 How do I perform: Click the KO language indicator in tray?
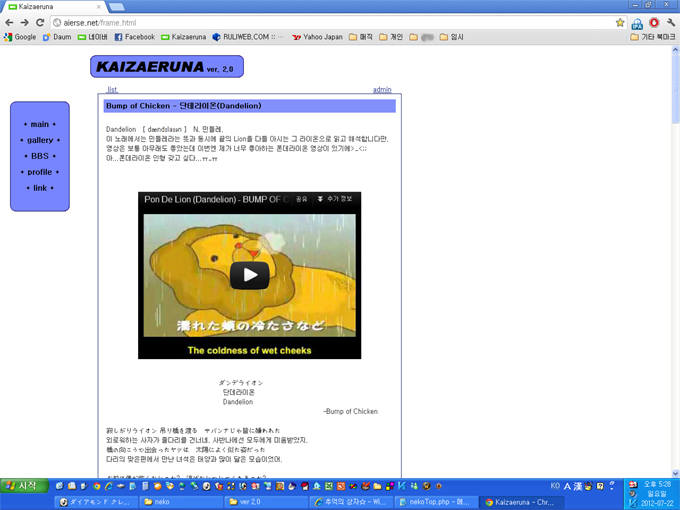pyautogui.click(x=555, y=486)
